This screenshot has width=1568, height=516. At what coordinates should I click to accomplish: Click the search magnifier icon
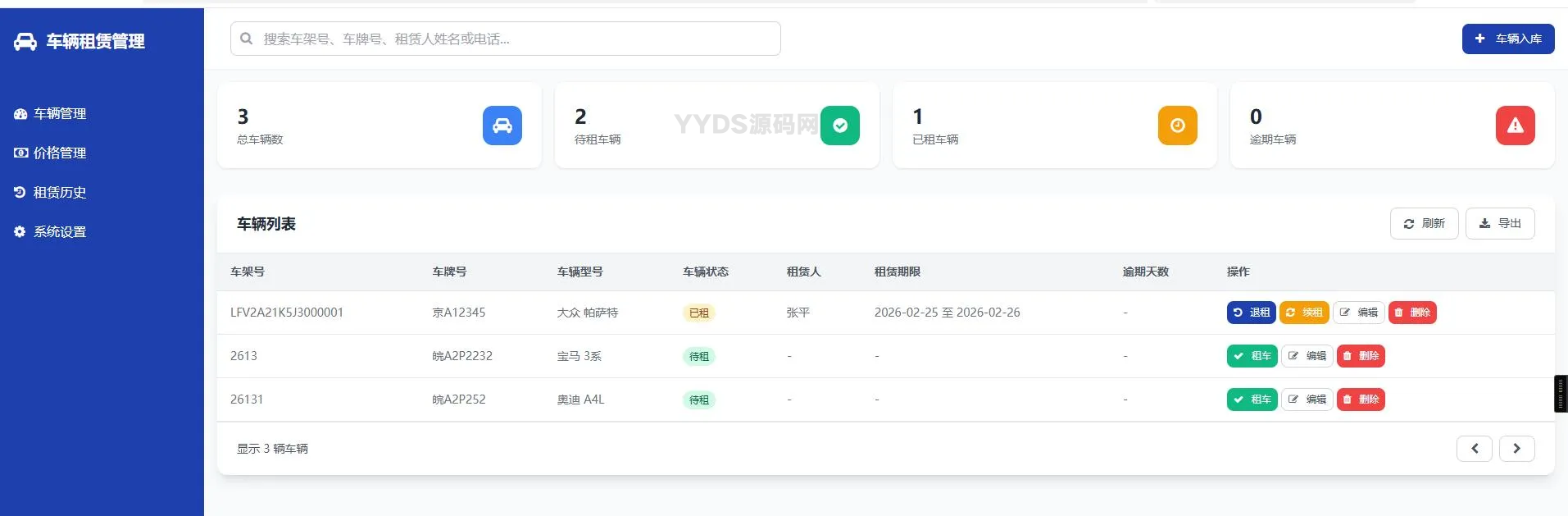click(246, 39)
